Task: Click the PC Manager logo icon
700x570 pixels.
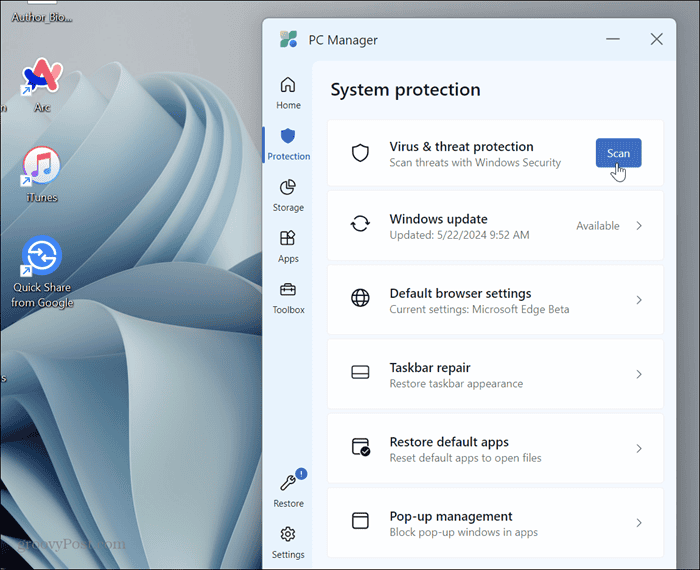Action: pyautogui.click(x=288, y=39)
